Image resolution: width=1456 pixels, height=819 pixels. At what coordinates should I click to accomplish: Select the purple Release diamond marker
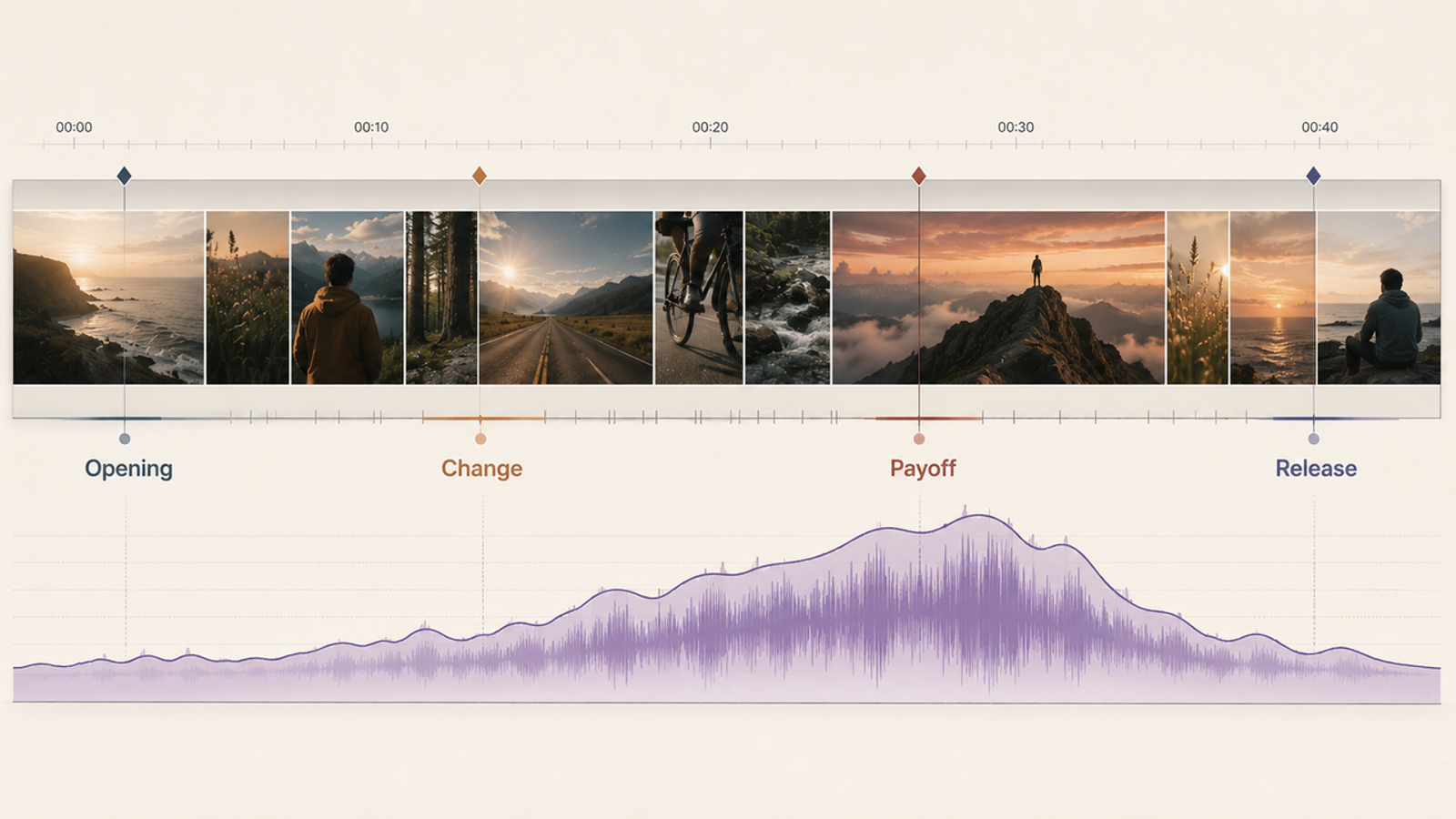coord(1313,176)
